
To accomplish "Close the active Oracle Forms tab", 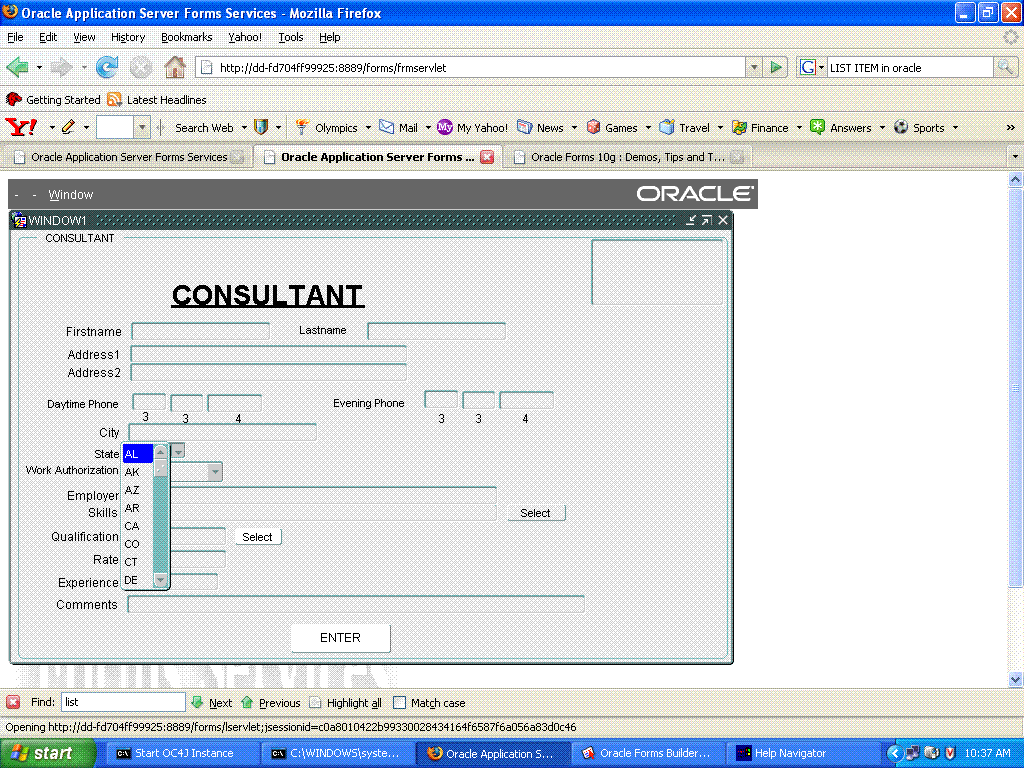I will pyautogui.click(x=487, y=157).
